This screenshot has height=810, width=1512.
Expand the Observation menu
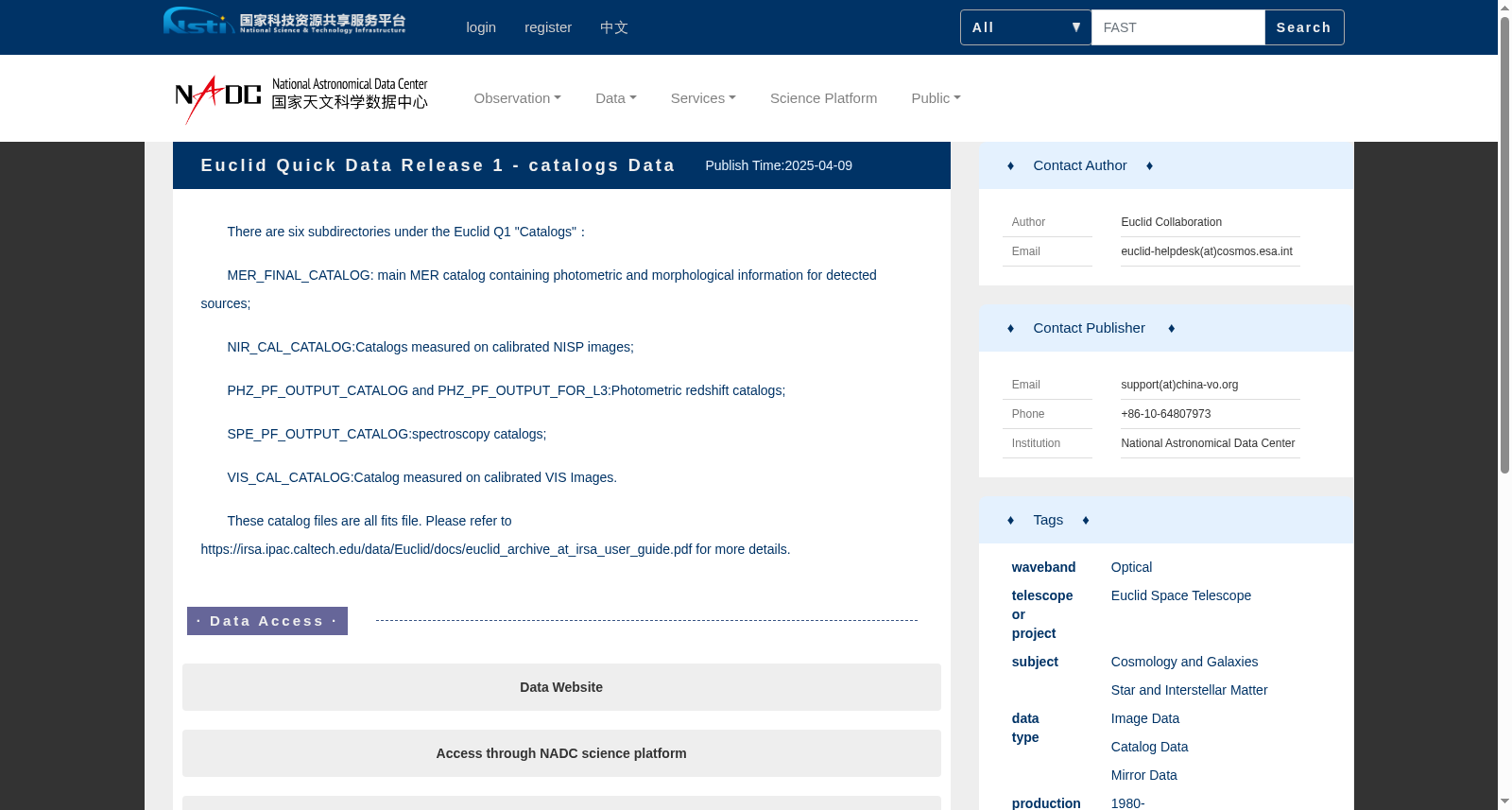point(518,98)
